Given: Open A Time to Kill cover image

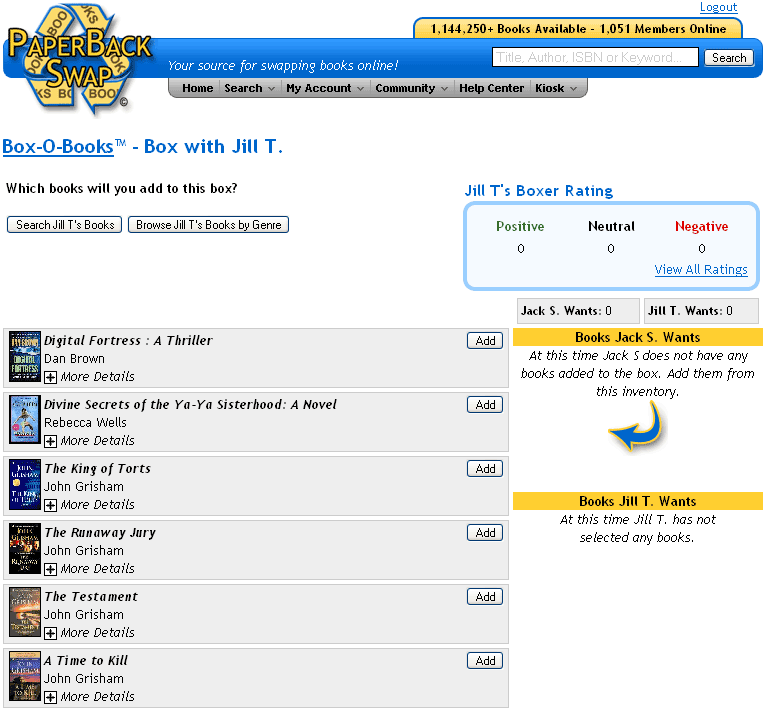Looking at the screenshot, I should tap(25, 676).
